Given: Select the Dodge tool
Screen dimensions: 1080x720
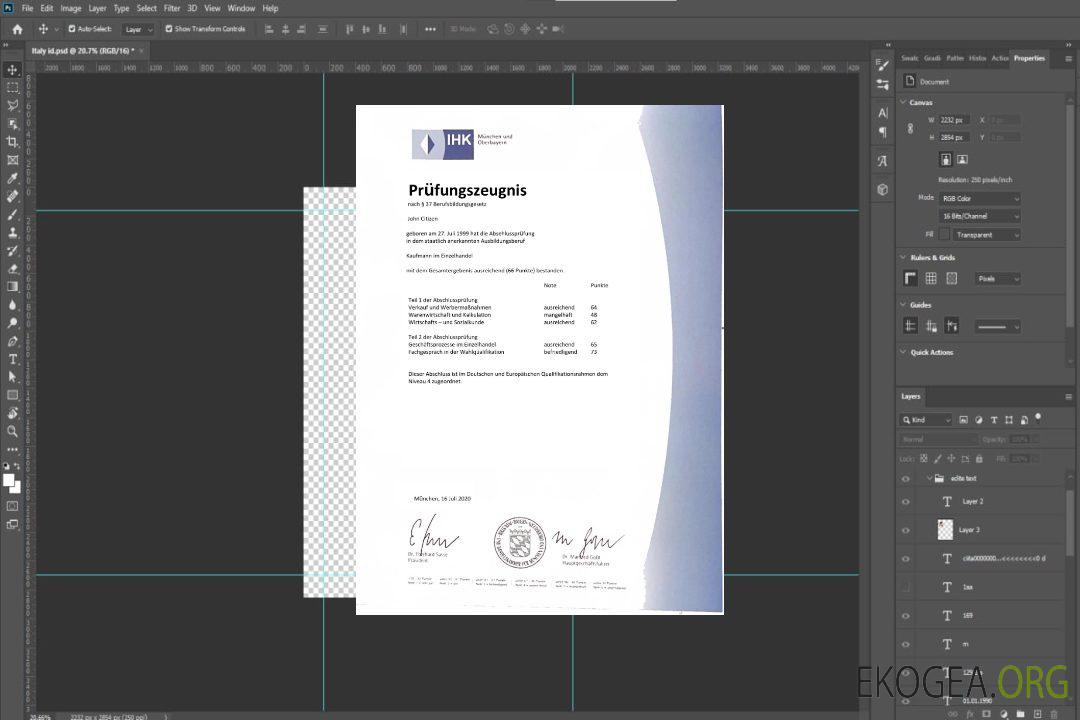Looking at the screenshot, I should [12, 322].
